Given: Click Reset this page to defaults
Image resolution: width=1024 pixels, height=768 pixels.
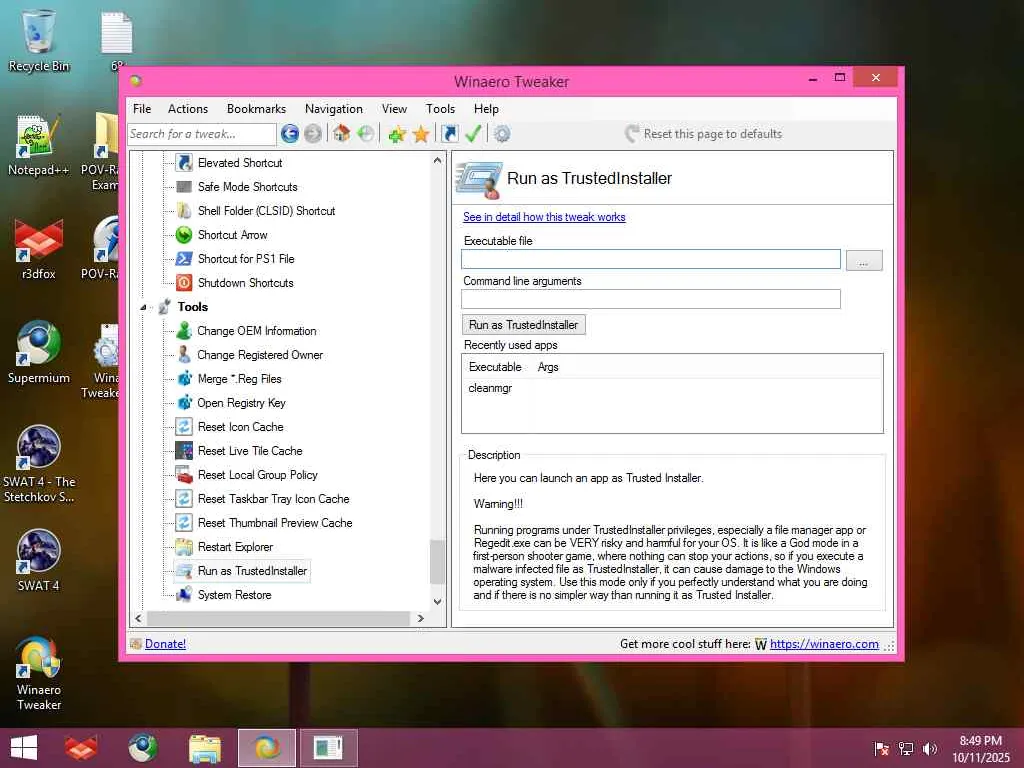Looking at the screenshot, I should [x=703, y=134].
